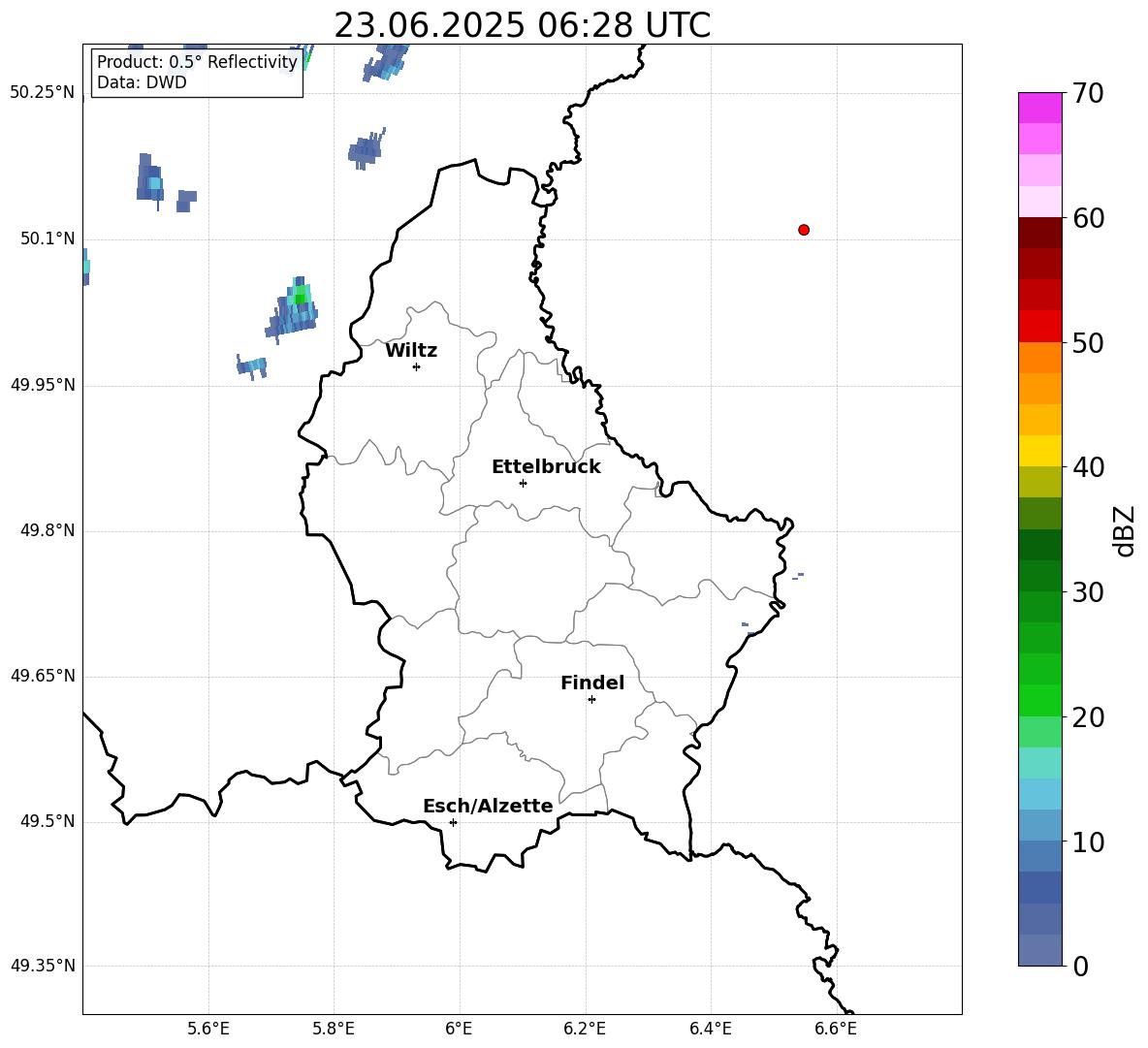Click colorbar tick label 10

pyautogui.click(x=1088, y=842)
